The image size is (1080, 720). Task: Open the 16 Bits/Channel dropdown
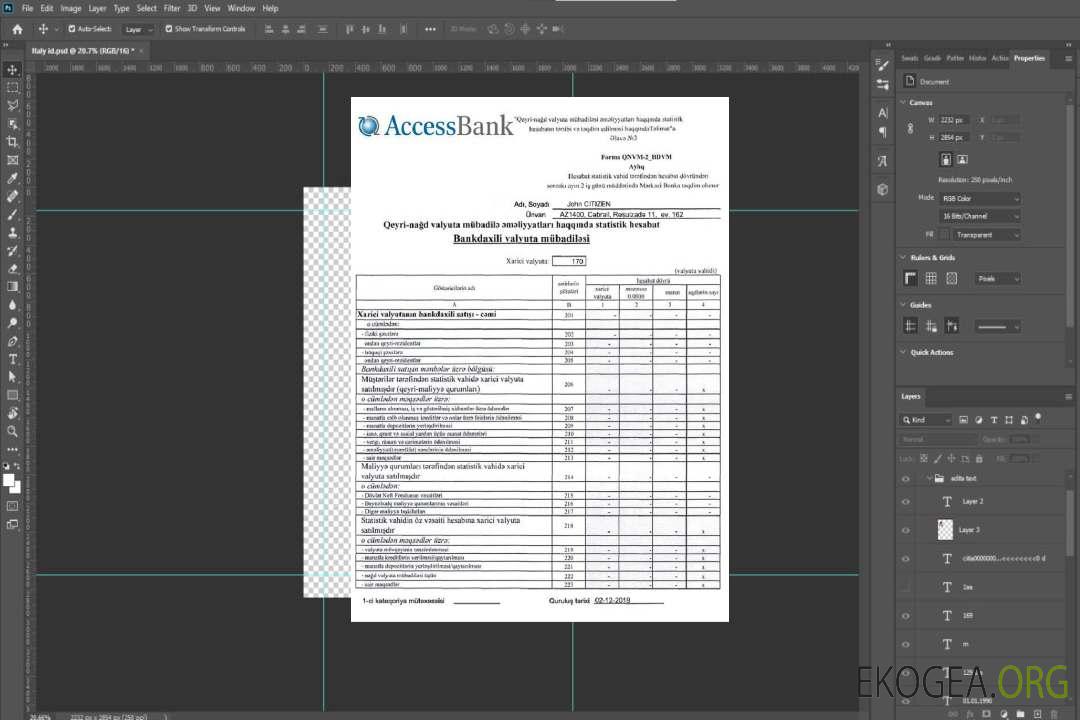click(980, 216)
